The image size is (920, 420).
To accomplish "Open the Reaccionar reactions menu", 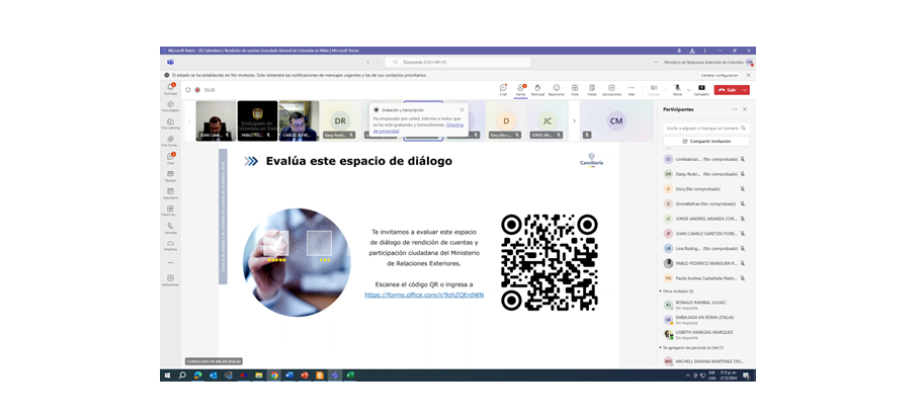I will [x=556, y=89].
